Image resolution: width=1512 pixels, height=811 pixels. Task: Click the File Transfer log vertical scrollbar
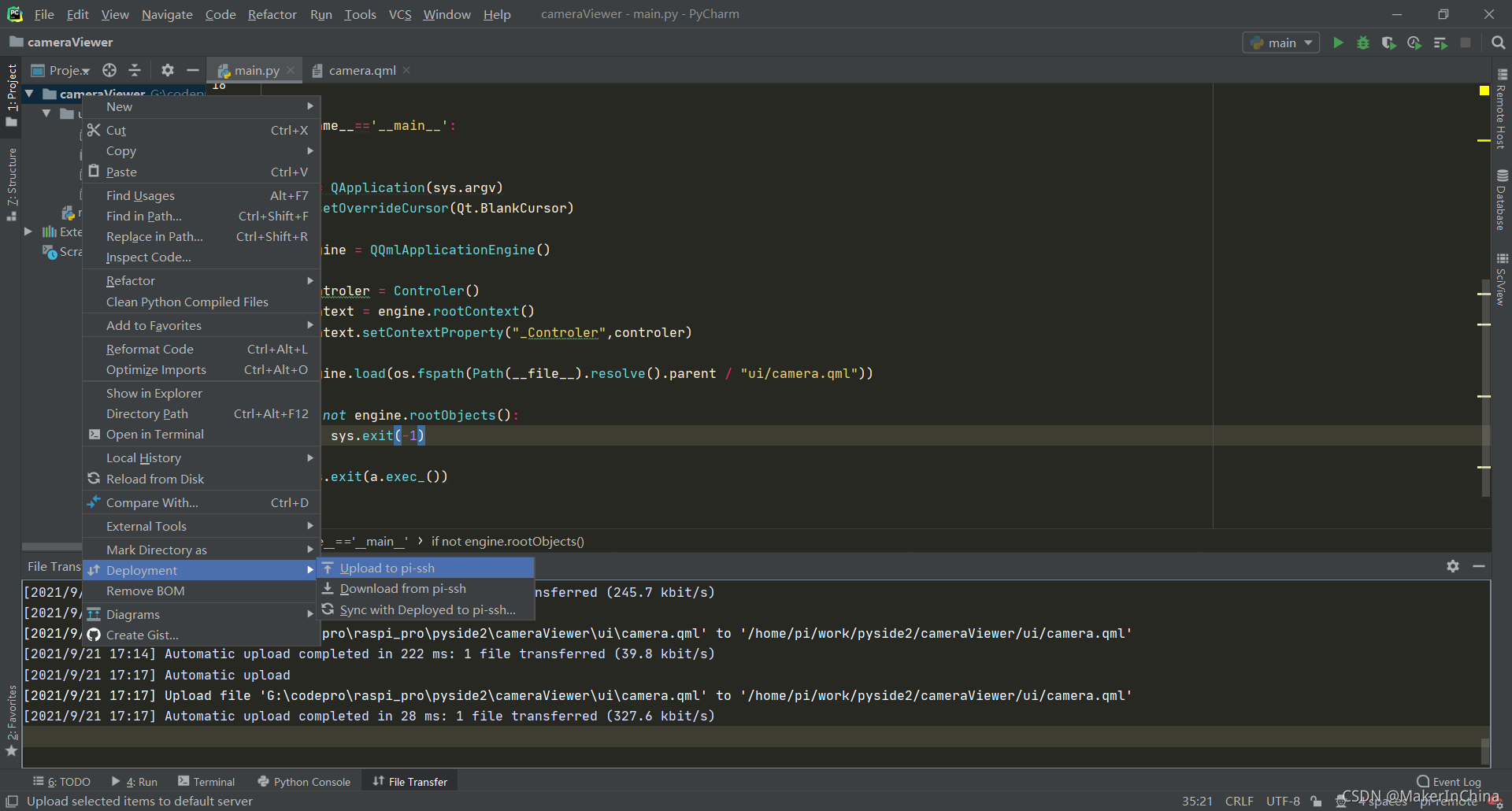pyautogui.click(x=1485, y=750)
